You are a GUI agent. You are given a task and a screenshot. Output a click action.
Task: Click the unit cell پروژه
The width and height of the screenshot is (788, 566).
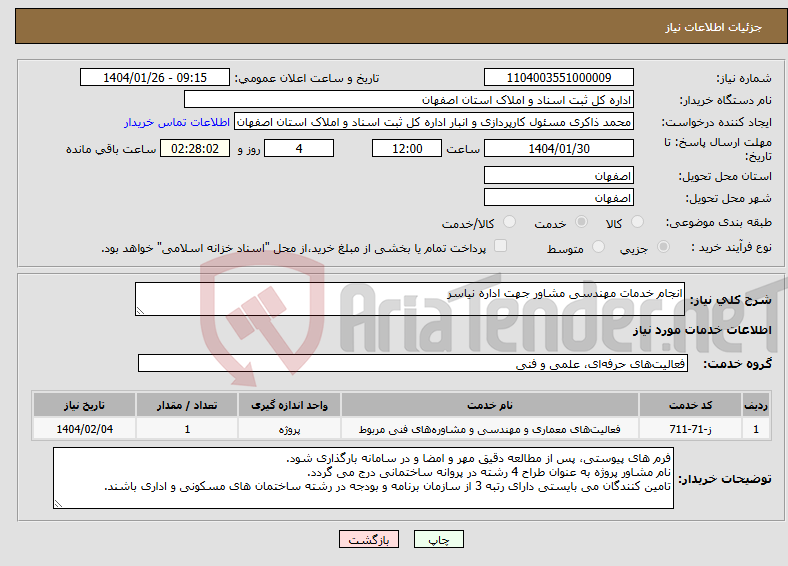[x=289, y=429]
